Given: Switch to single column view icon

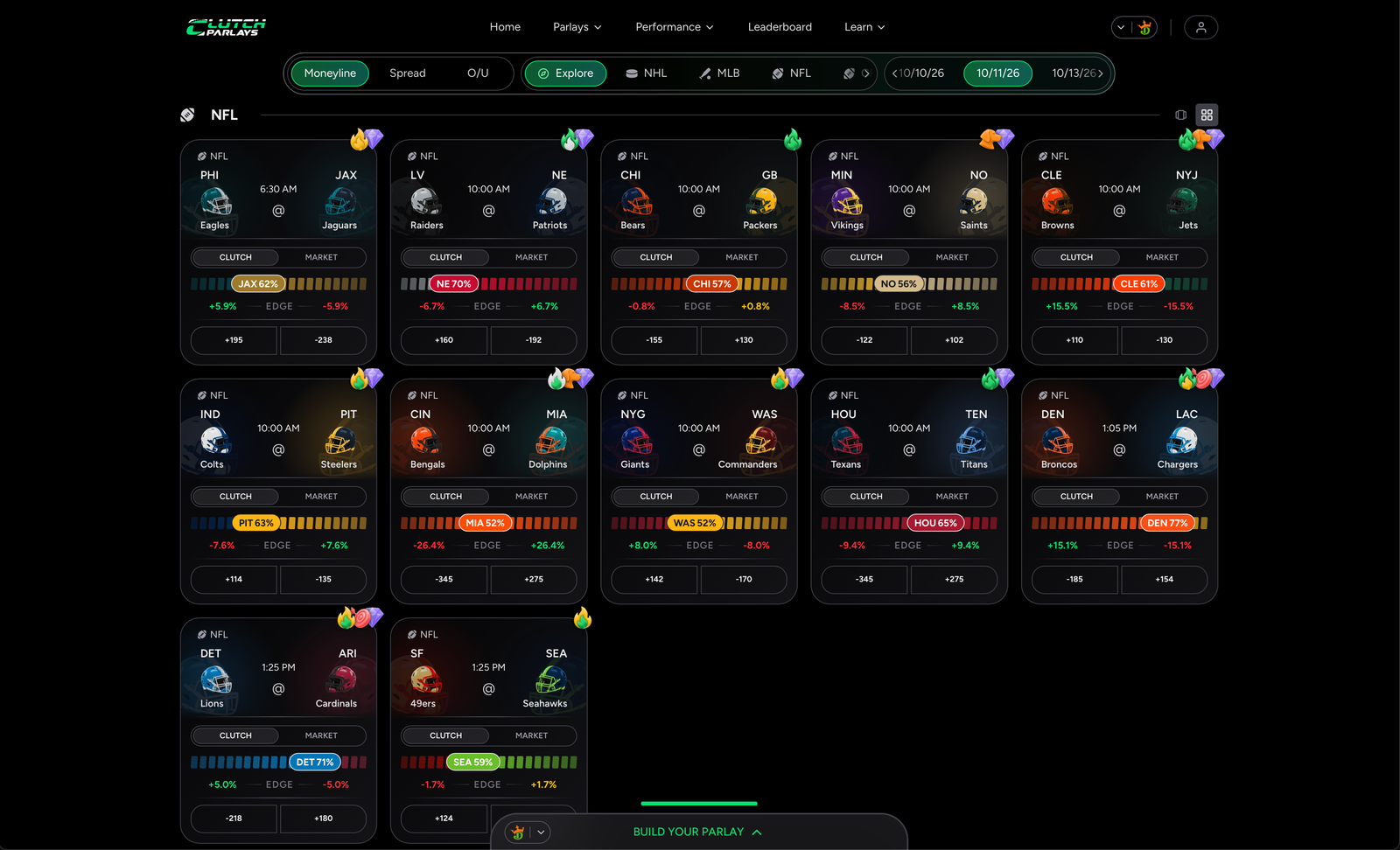Looking at the screenshot, I should pos(1180,115).
